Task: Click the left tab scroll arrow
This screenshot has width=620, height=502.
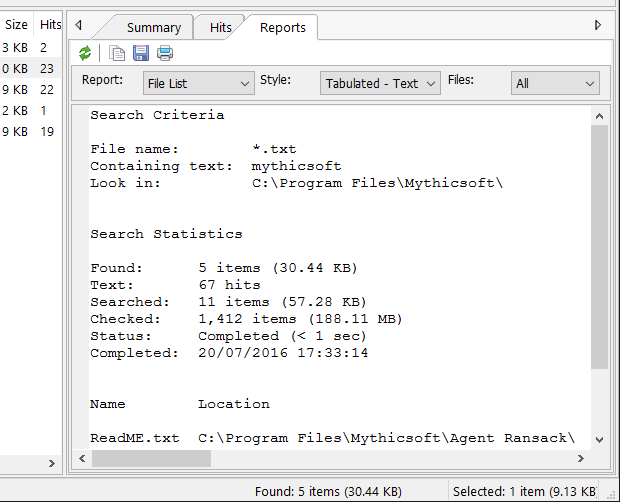Action: [x=79, y=25]
